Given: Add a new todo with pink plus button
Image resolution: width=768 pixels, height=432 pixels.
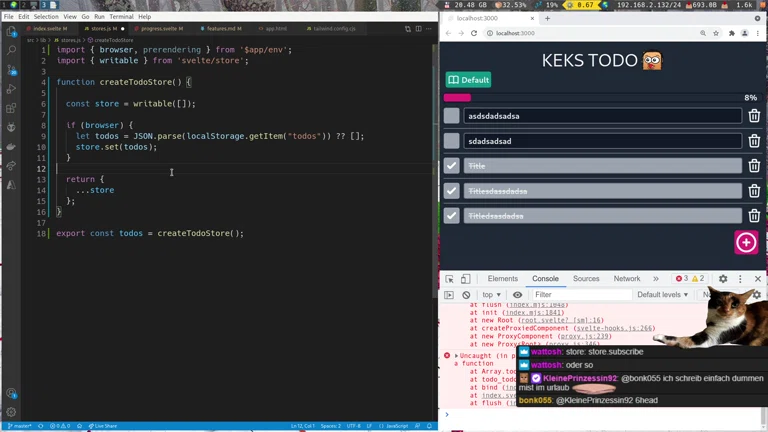Looking at the screenshot, I should [x=746, y=242].
